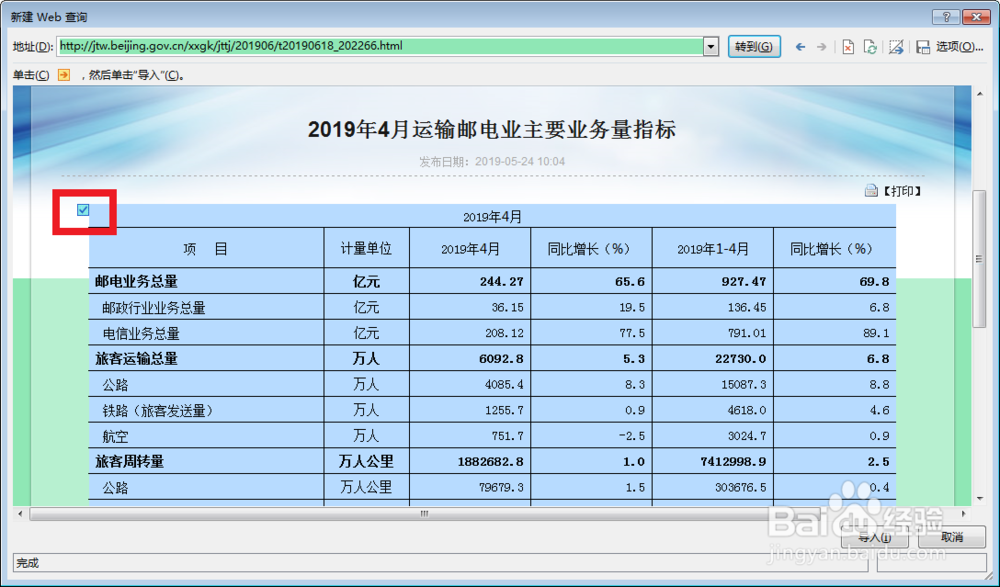Click the 航空 row label

[x=115, y=436]
